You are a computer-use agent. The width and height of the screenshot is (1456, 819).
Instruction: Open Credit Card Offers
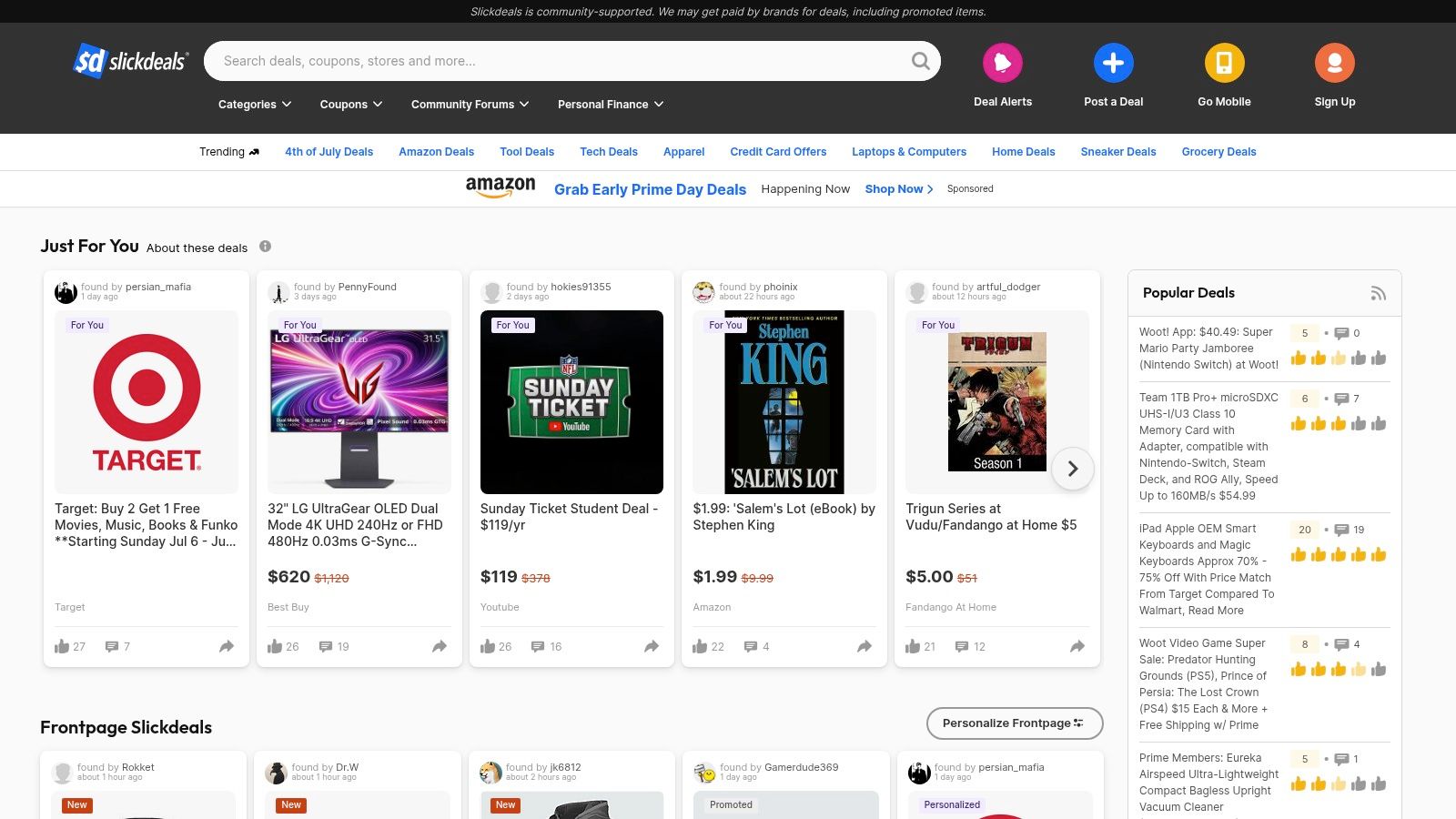779,152
